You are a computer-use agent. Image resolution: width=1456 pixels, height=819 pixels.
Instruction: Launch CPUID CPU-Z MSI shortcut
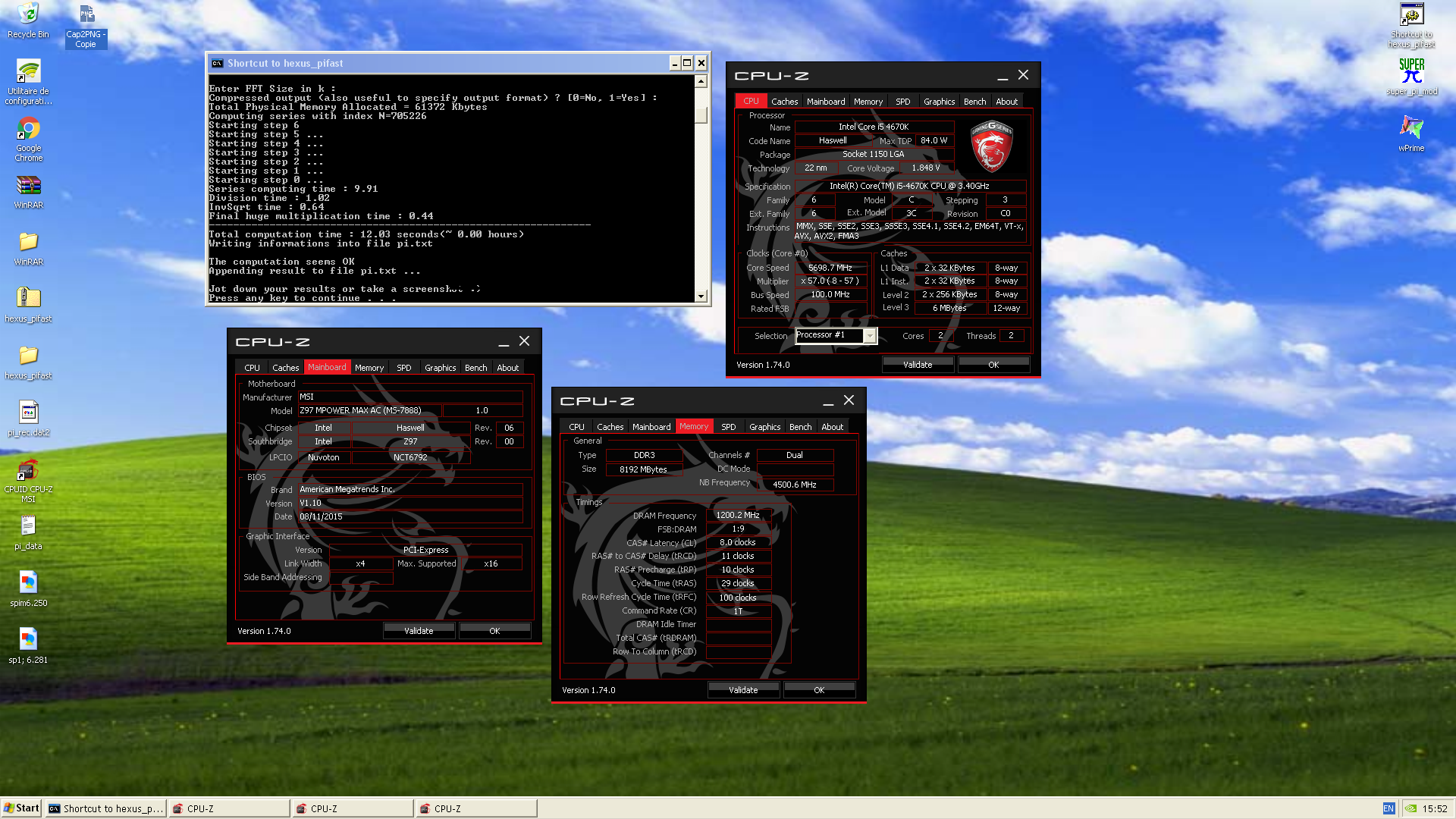point(28,481)
